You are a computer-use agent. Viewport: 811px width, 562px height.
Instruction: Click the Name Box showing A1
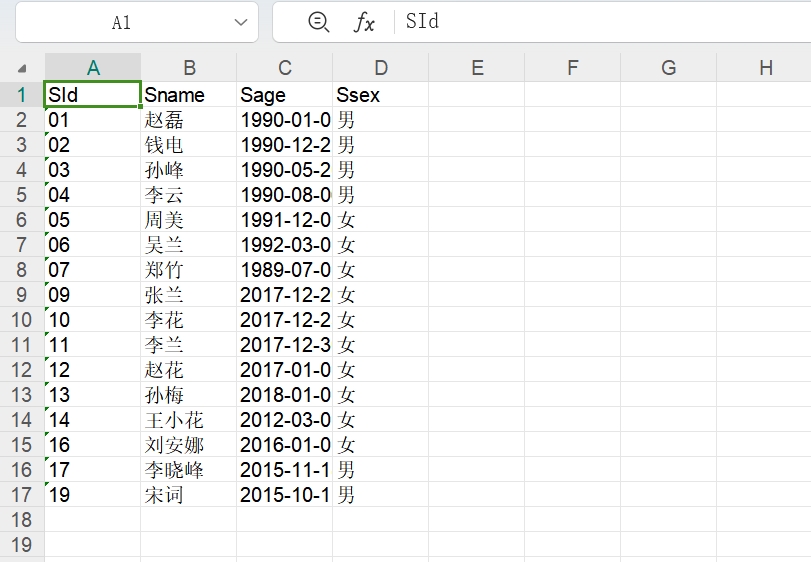[x=121, y=22]
